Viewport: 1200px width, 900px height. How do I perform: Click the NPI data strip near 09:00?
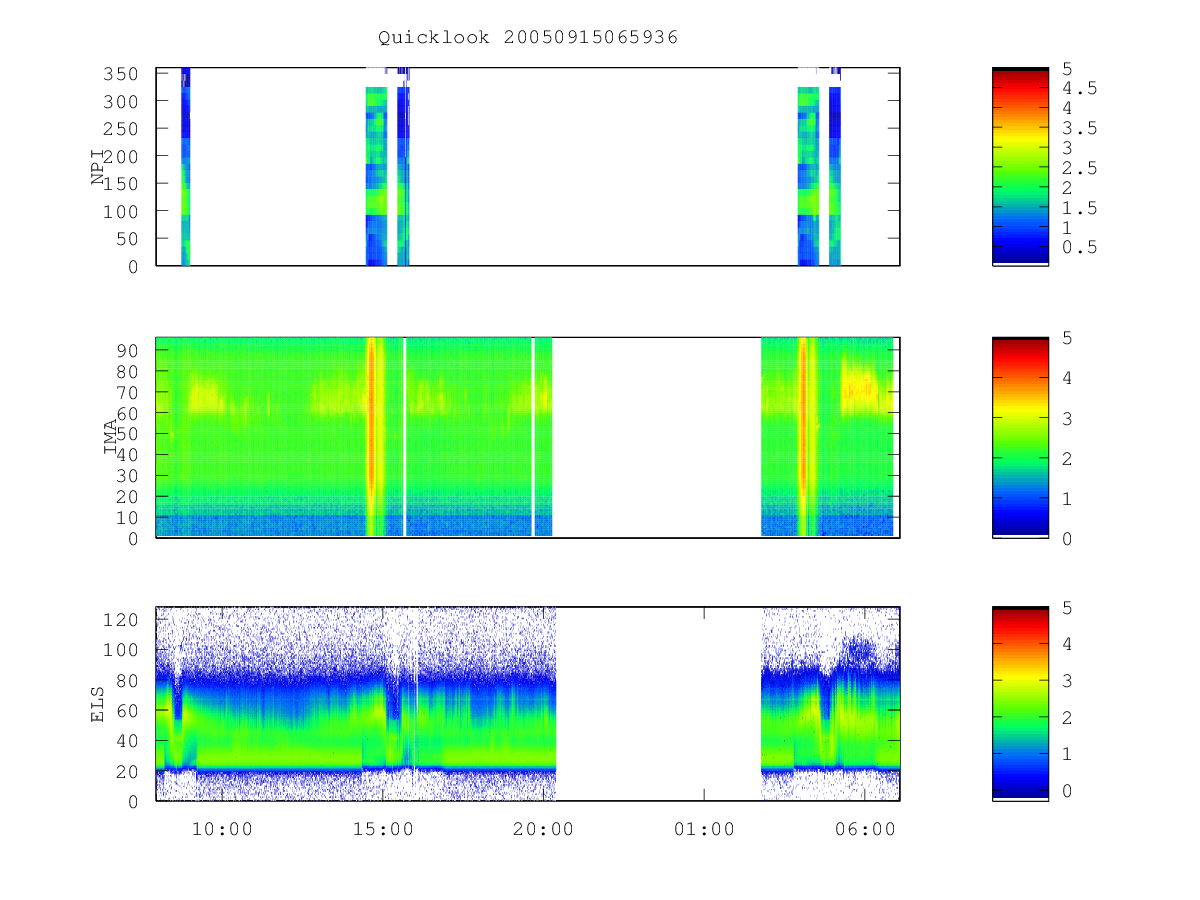(x=185, y=167)
